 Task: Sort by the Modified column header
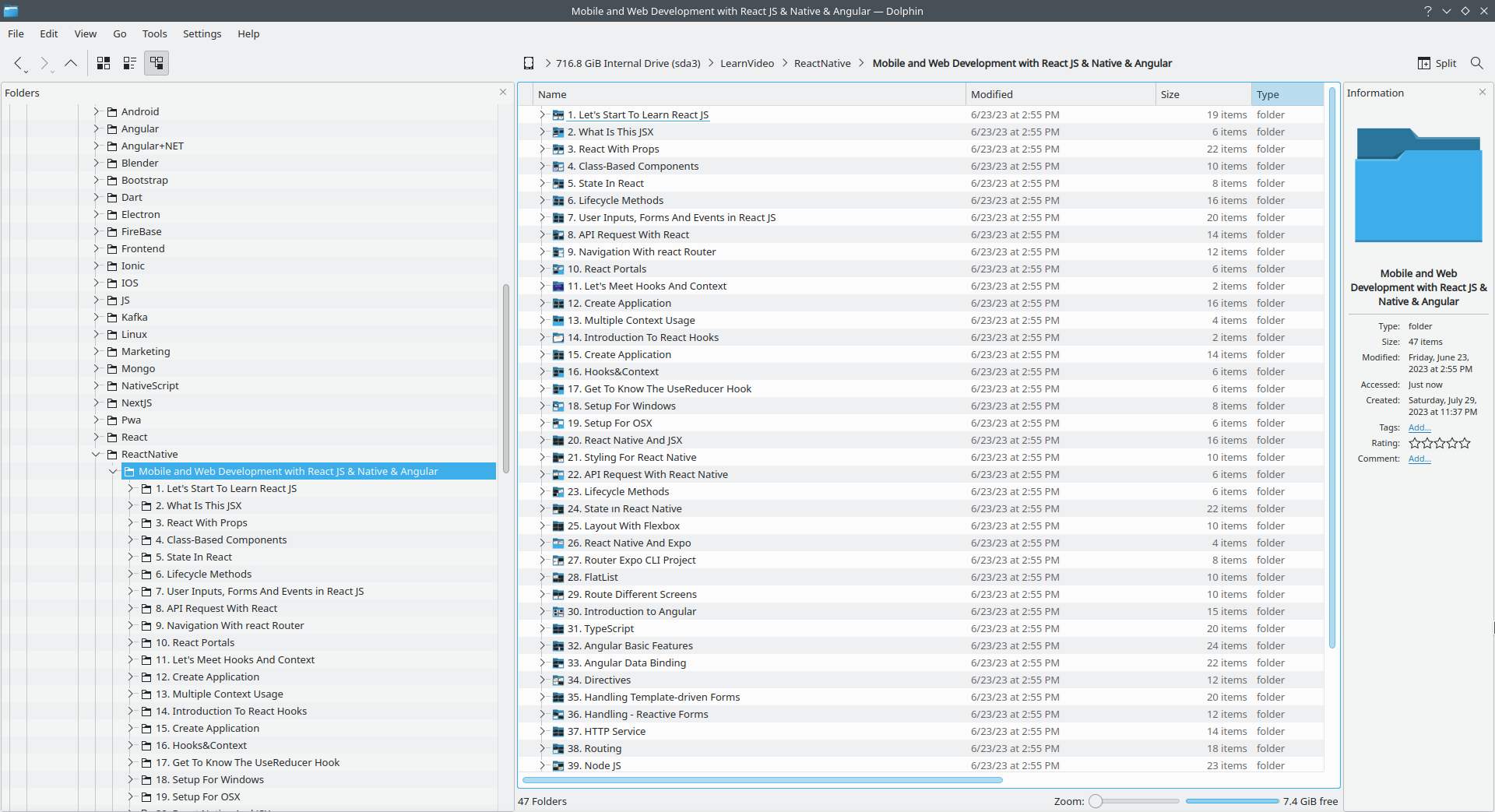(x=1061, y=94)
